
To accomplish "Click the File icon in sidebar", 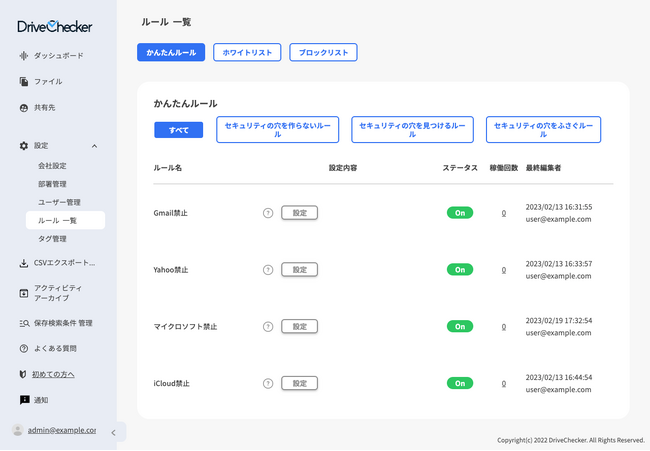I will [x=24, y=81].
